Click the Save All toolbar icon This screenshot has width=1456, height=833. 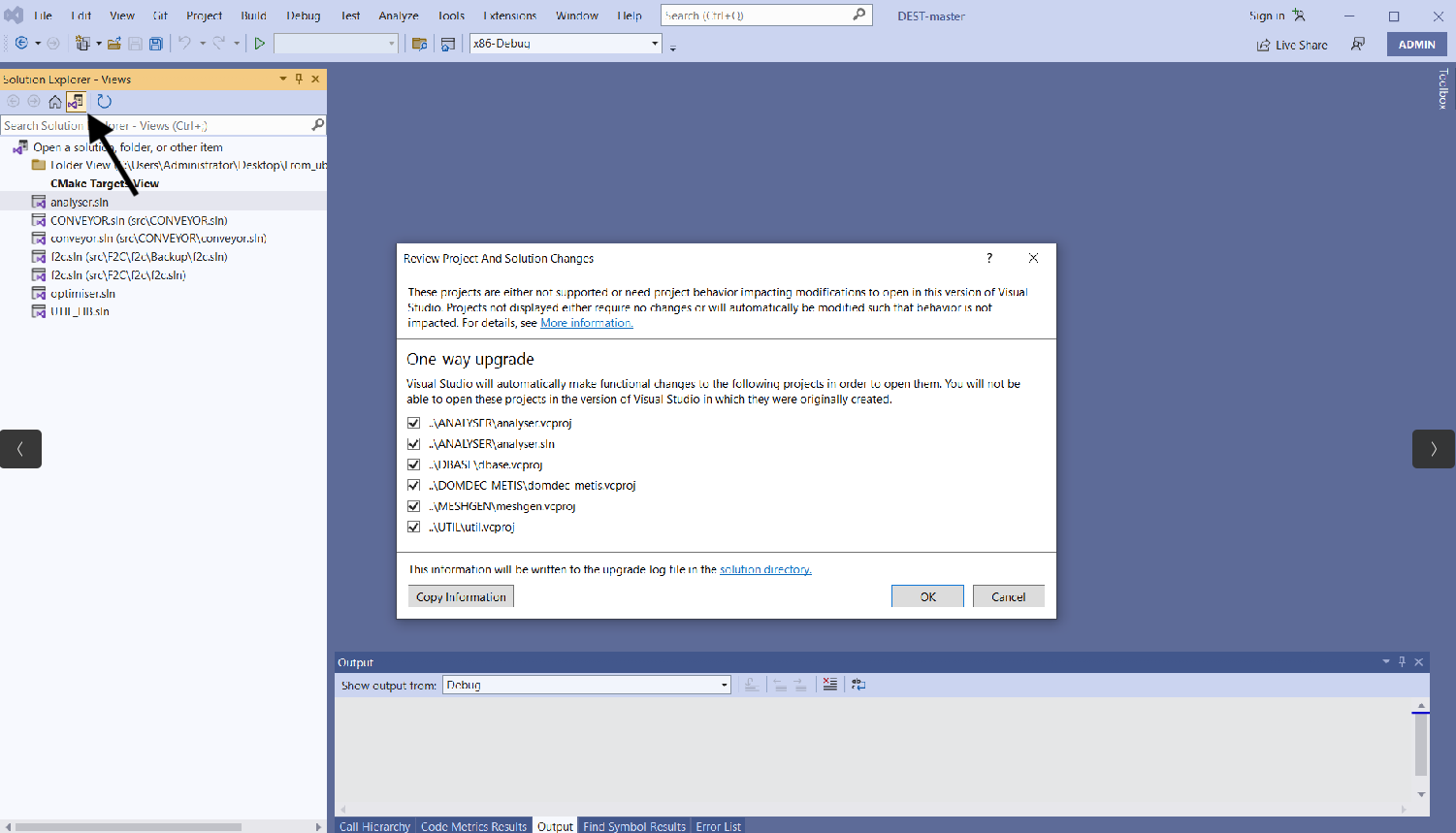click(x=155, y=44)
